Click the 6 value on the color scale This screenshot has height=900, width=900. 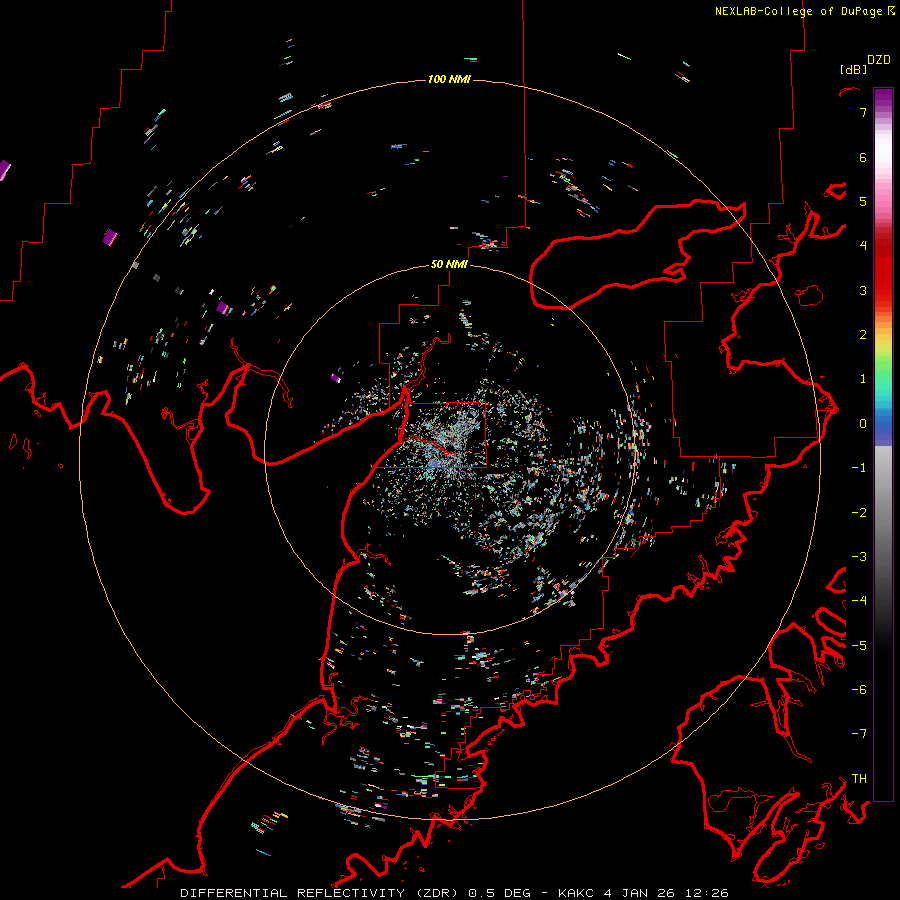tap(863, 157)
